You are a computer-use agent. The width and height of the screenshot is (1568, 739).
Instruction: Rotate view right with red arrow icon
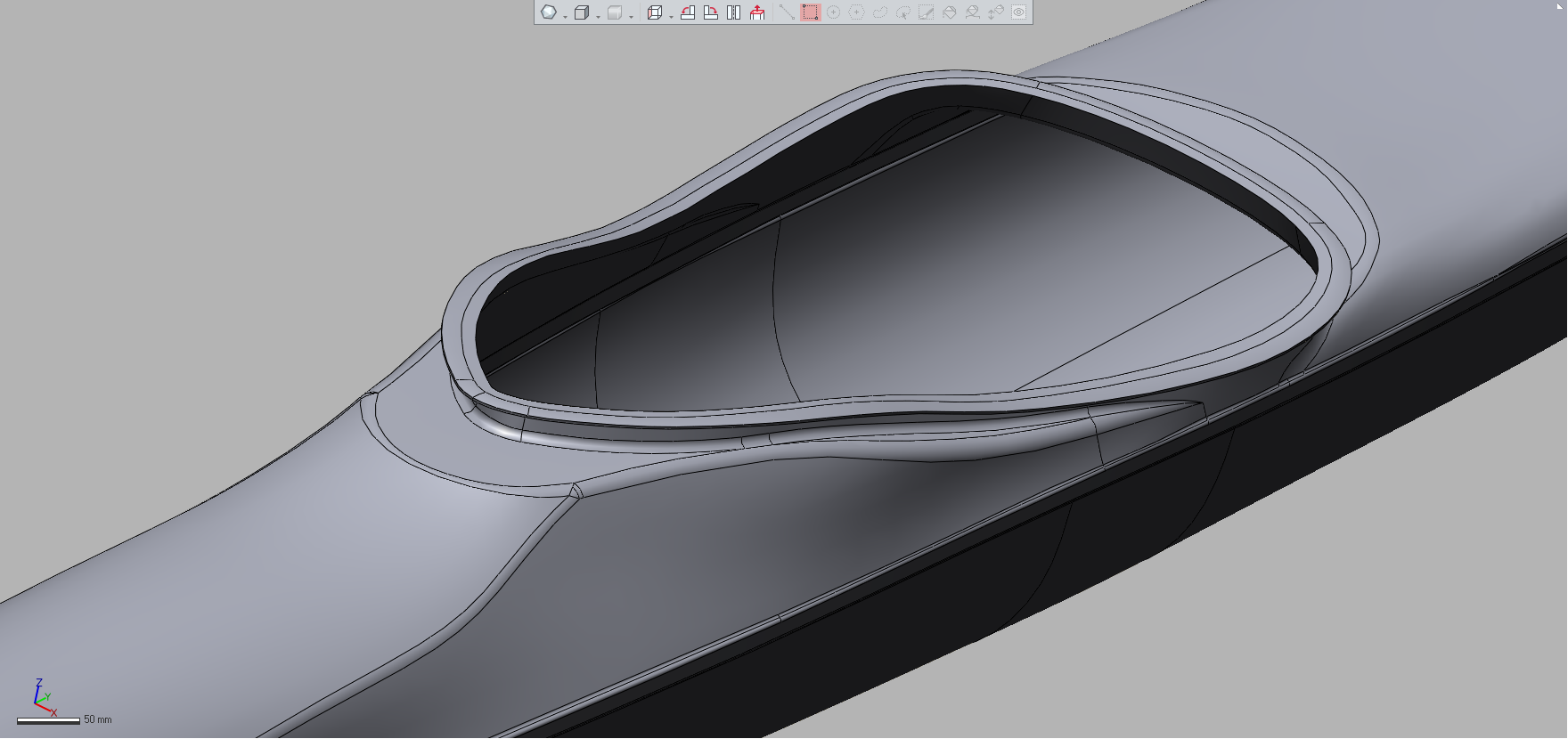(x=711, y=12)
